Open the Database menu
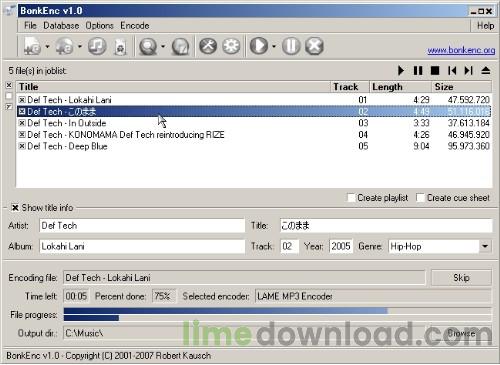500x365 pixels. coord(61,26)
